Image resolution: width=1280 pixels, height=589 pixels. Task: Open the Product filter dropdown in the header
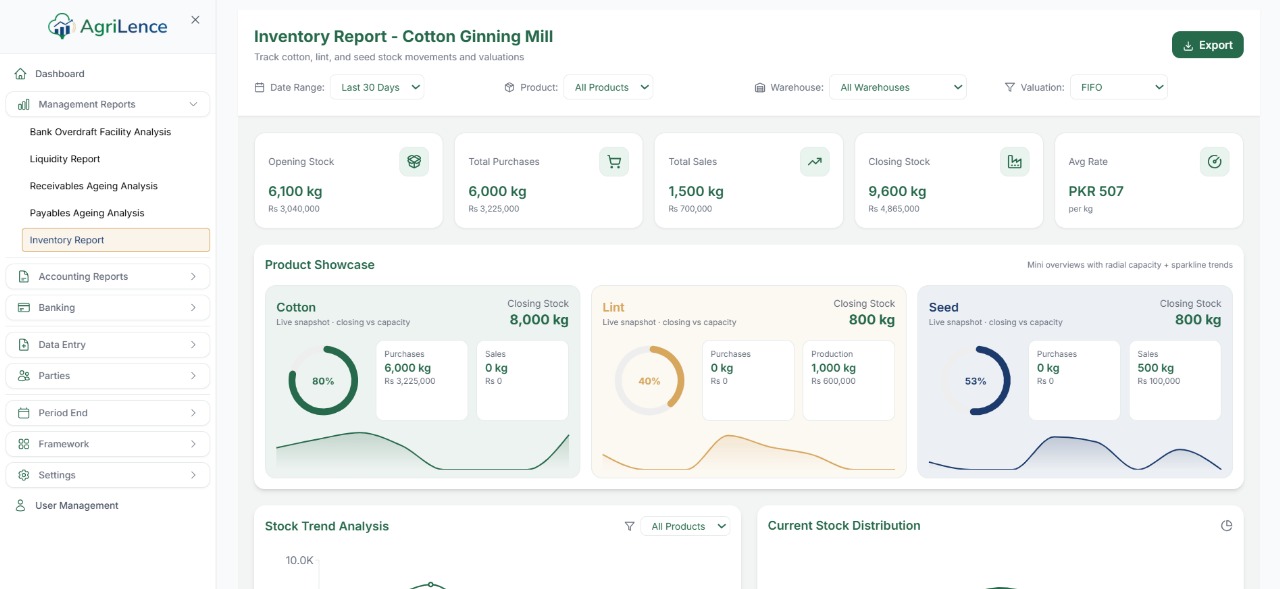(x=608, y=88)
